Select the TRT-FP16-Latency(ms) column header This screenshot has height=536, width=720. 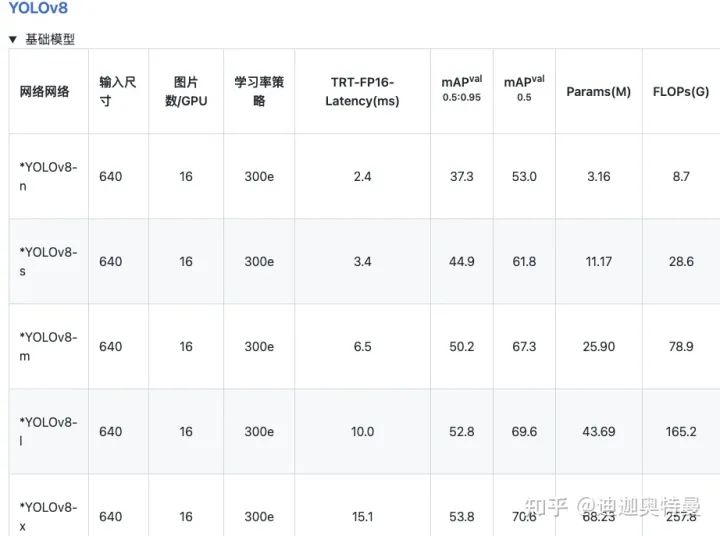coord(362,91)
